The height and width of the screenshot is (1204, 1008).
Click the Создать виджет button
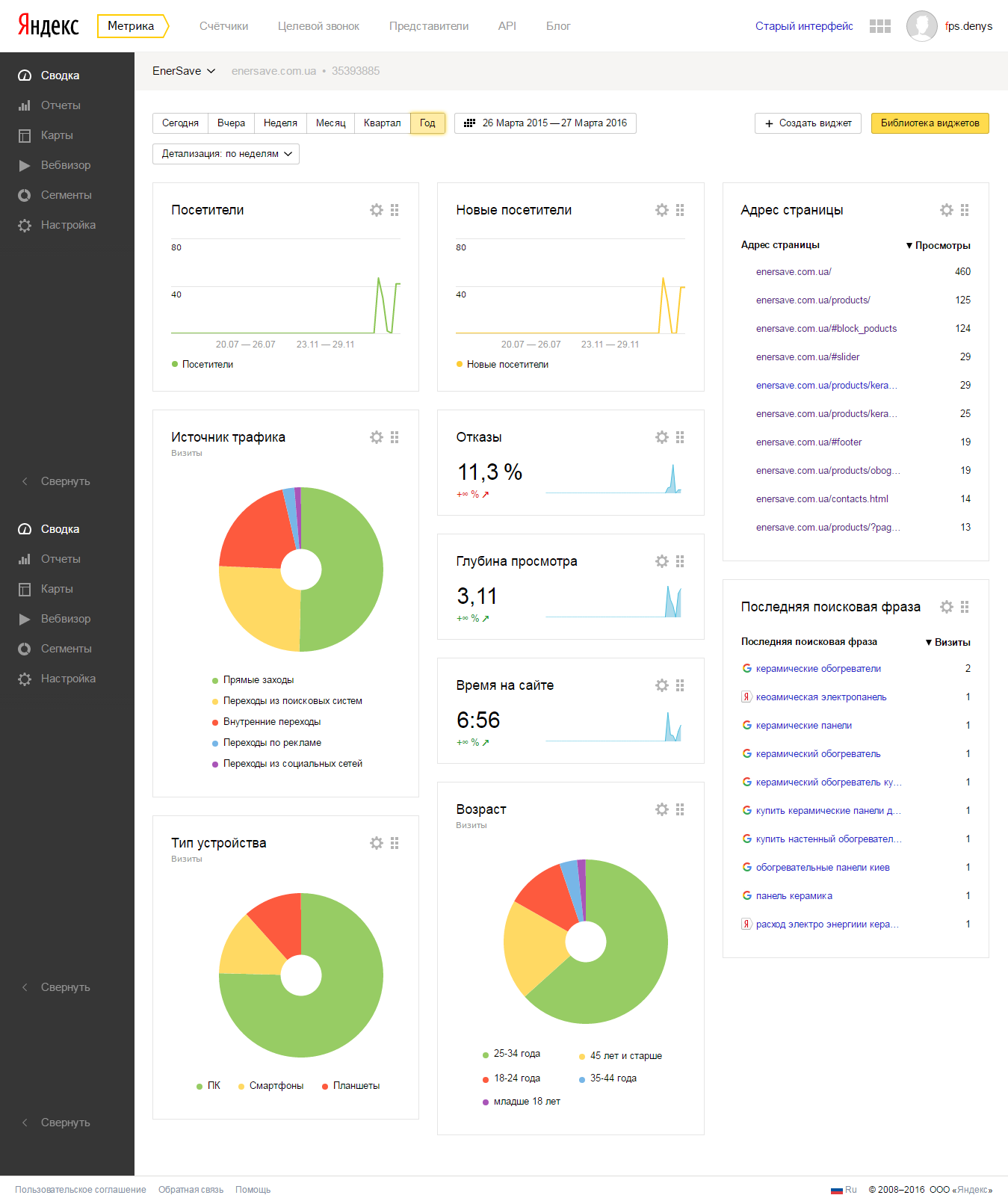click(x=808, y=123)
